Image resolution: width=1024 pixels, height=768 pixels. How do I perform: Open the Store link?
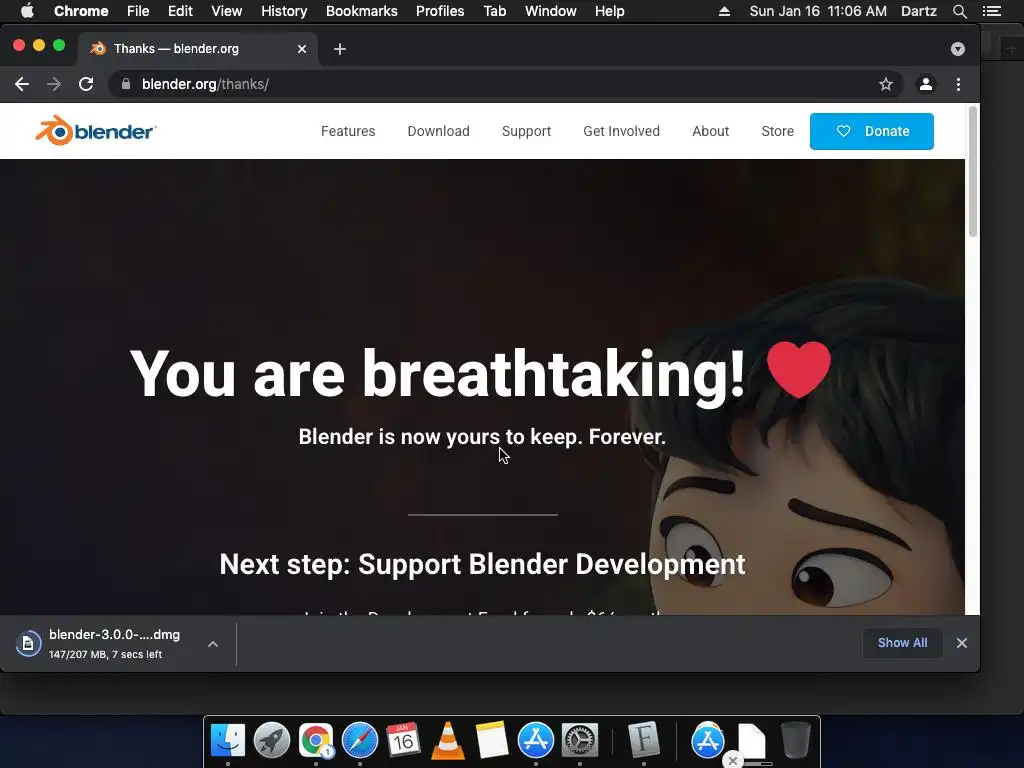[778, 131]
